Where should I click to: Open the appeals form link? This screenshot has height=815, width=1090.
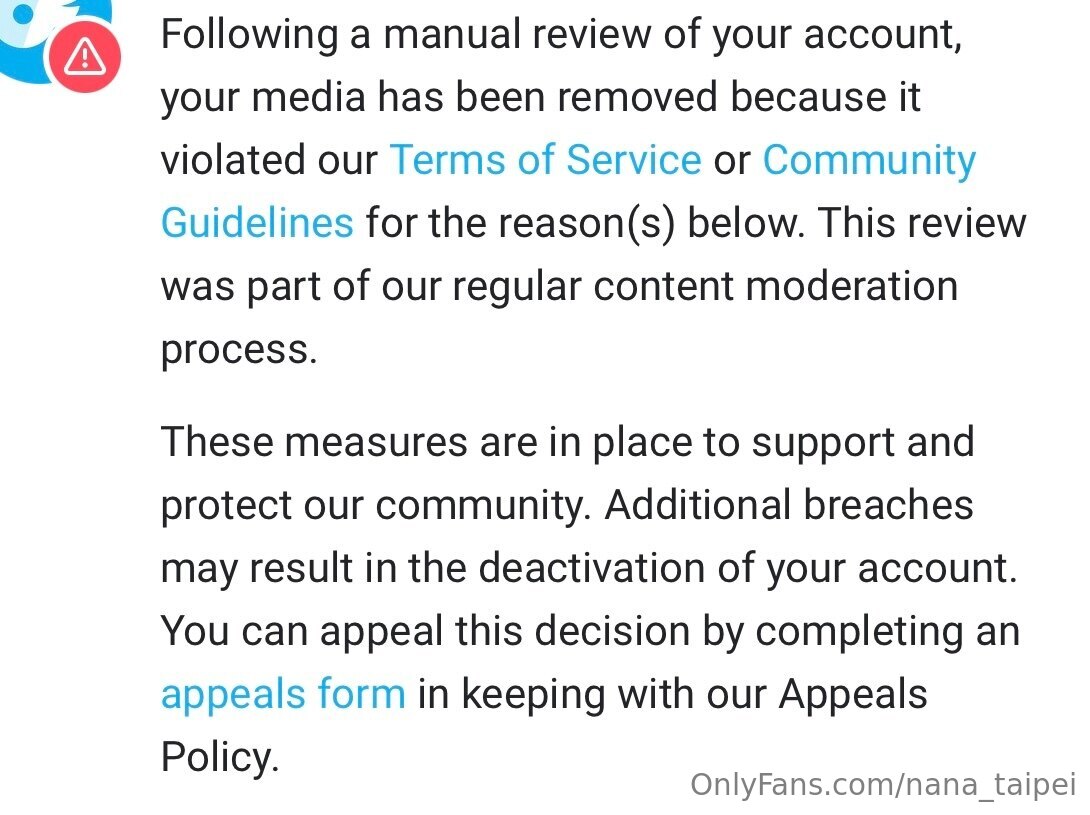tap(283, 695)
